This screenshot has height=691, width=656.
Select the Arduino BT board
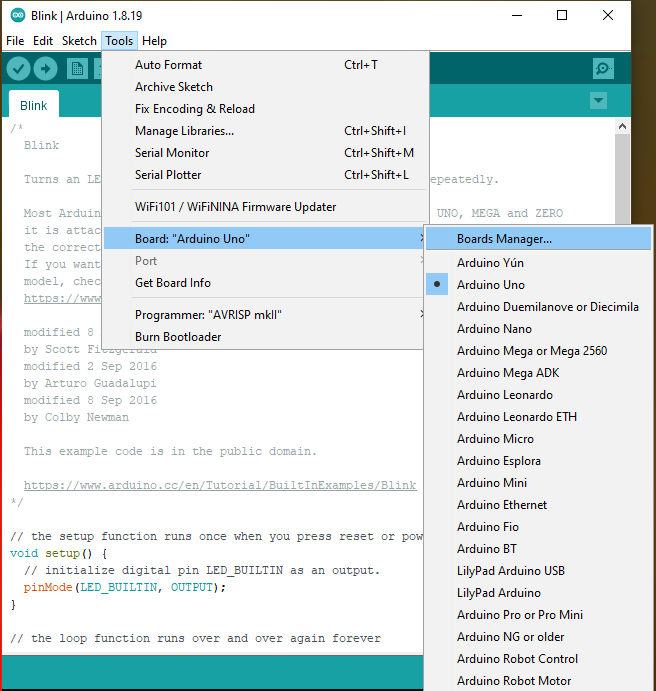538,549
